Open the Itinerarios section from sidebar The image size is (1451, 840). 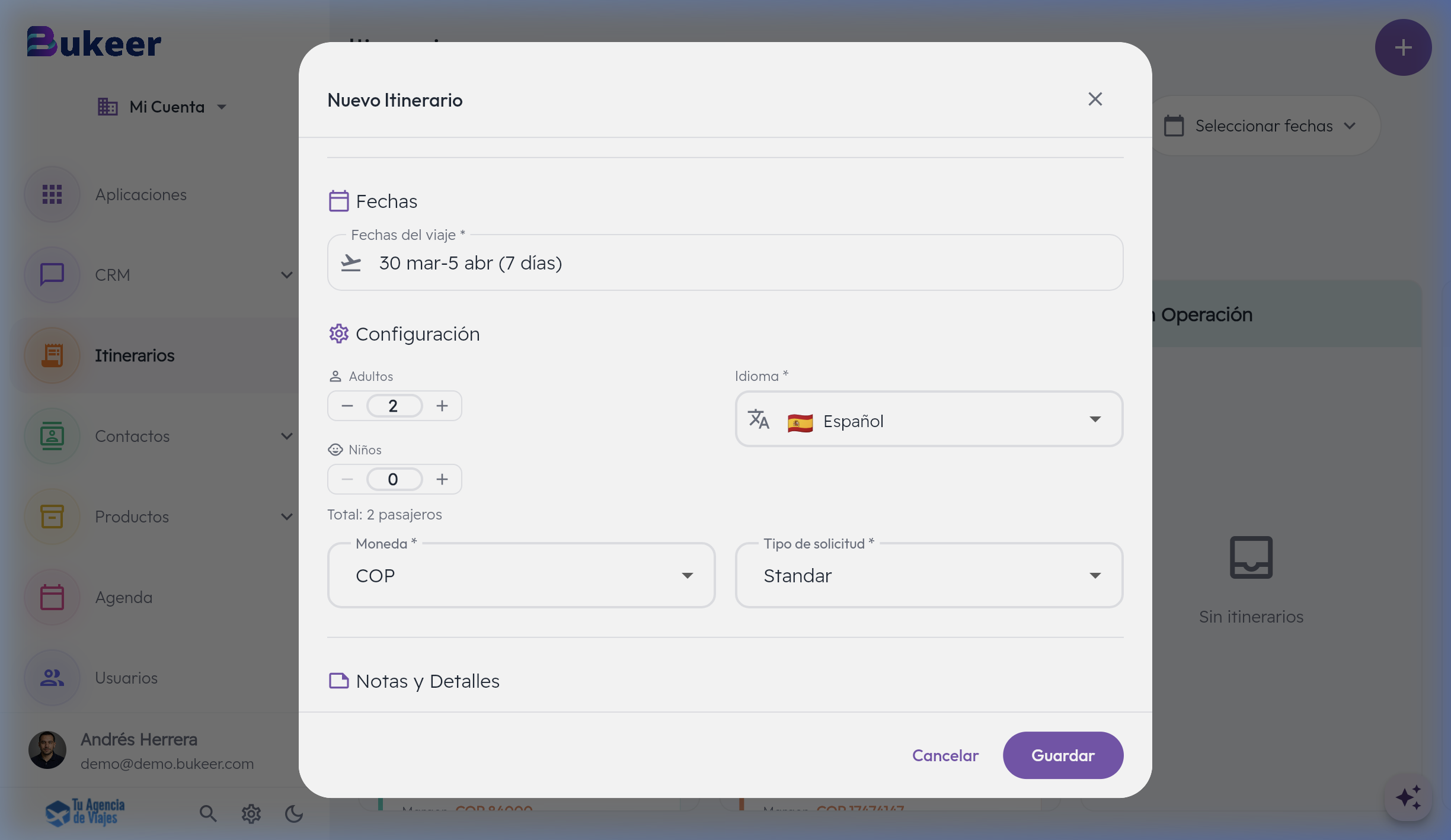tap(135, 355)
